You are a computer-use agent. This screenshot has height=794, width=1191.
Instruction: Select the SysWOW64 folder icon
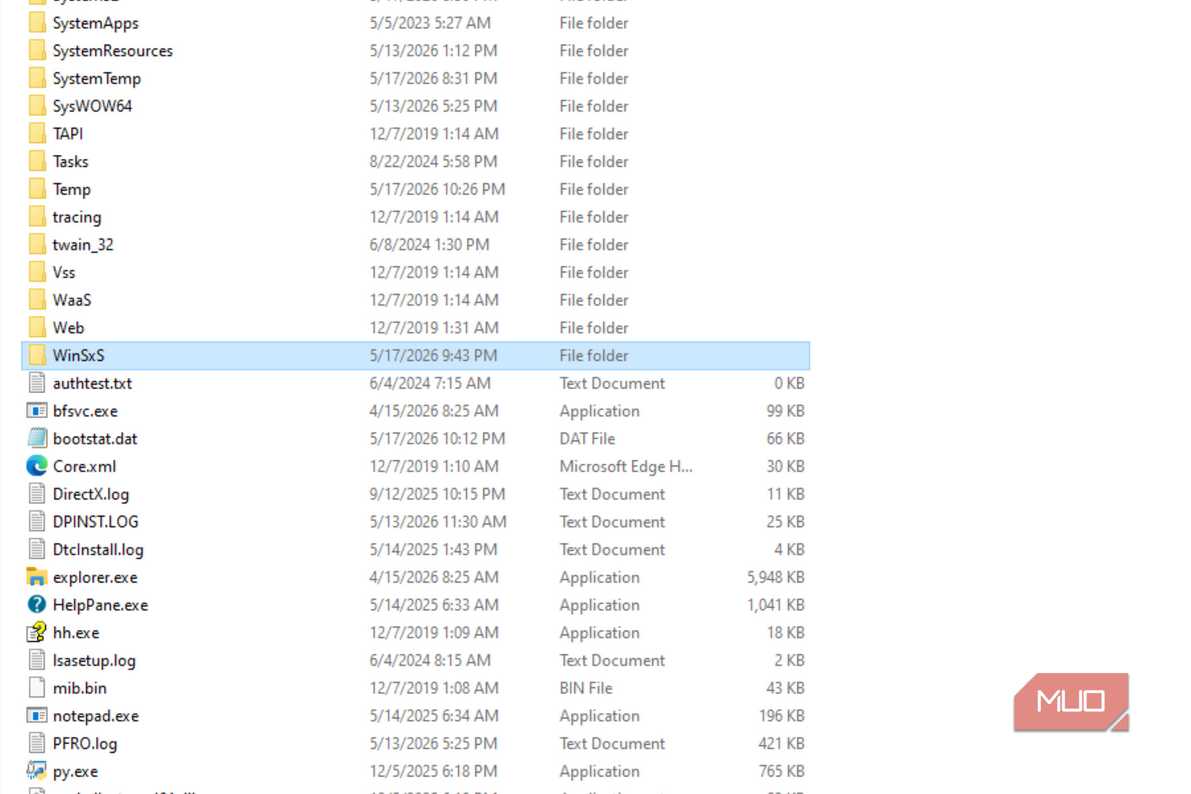click(36, 106)
